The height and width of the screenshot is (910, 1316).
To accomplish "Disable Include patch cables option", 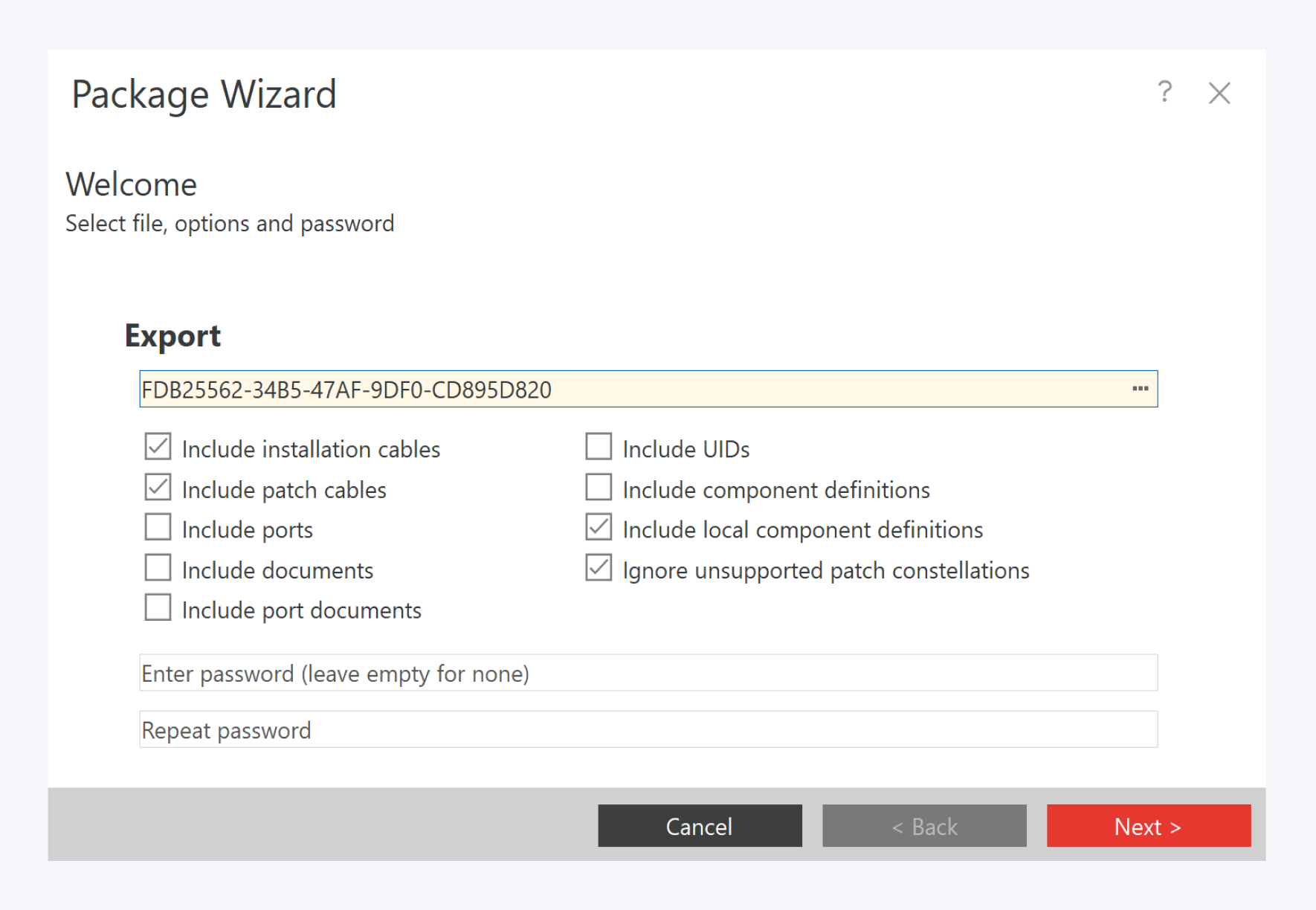I will [158, 488].
